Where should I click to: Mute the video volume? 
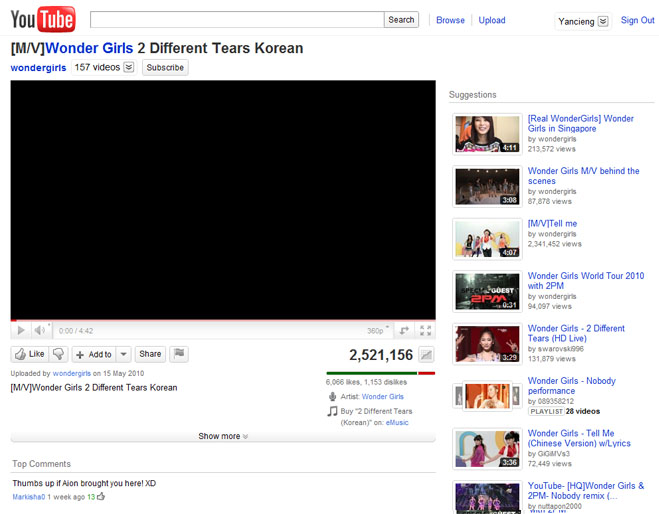pos(40,331)
